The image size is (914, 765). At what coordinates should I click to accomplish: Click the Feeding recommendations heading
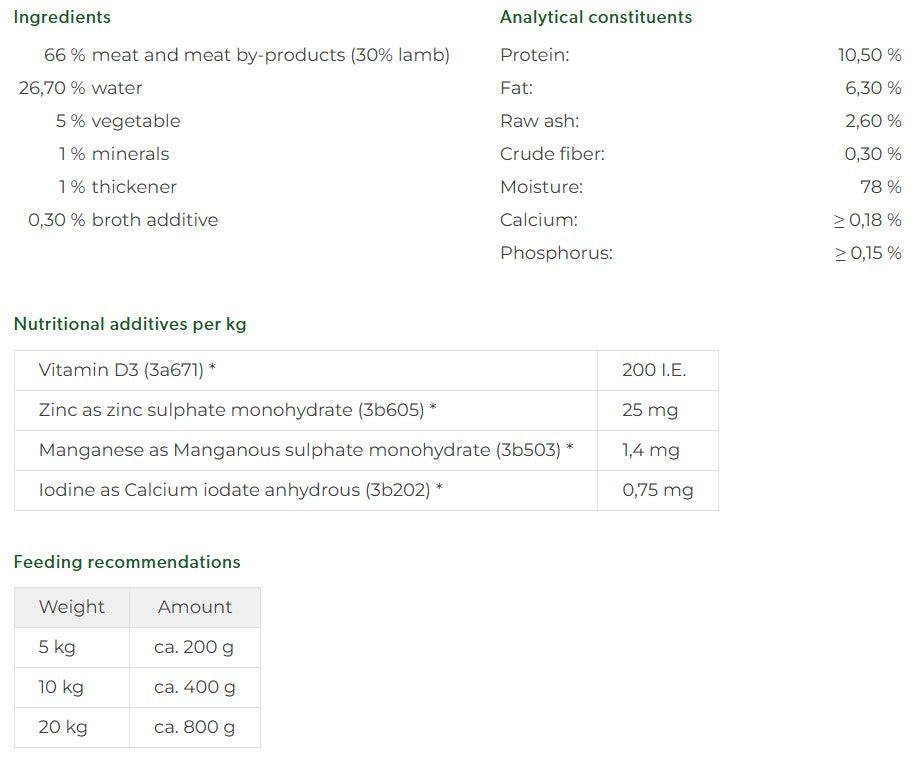[x=126, y=562]
